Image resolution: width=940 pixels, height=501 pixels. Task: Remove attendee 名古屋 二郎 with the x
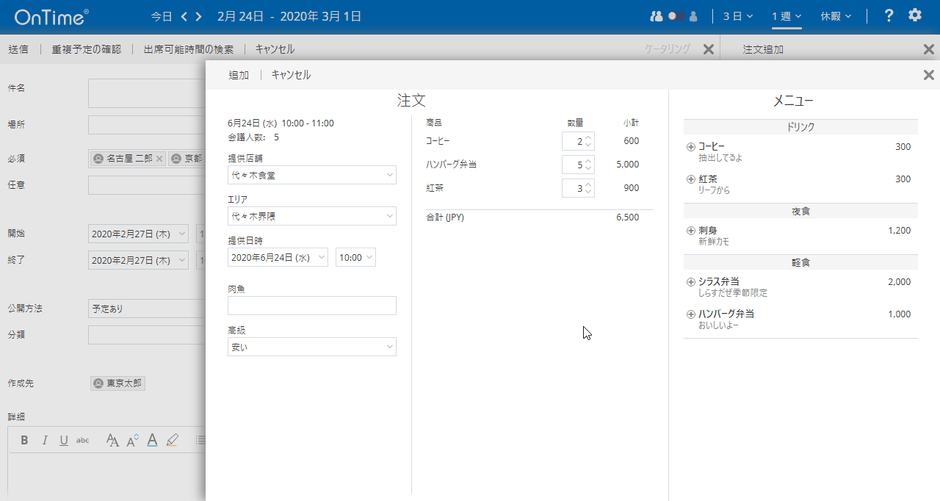coord(159,159)
